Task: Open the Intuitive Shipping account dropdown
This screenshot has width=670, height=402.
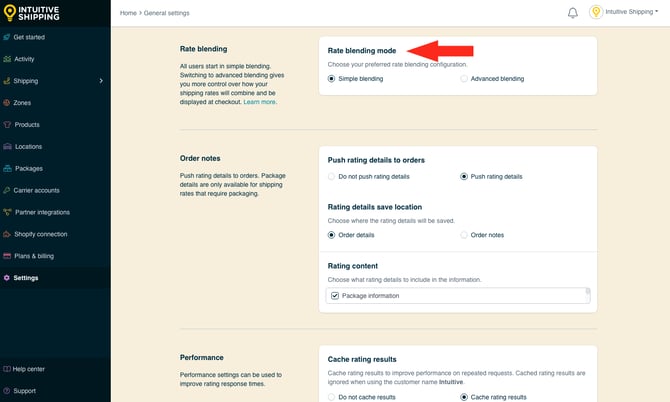Action: (625, 13)
